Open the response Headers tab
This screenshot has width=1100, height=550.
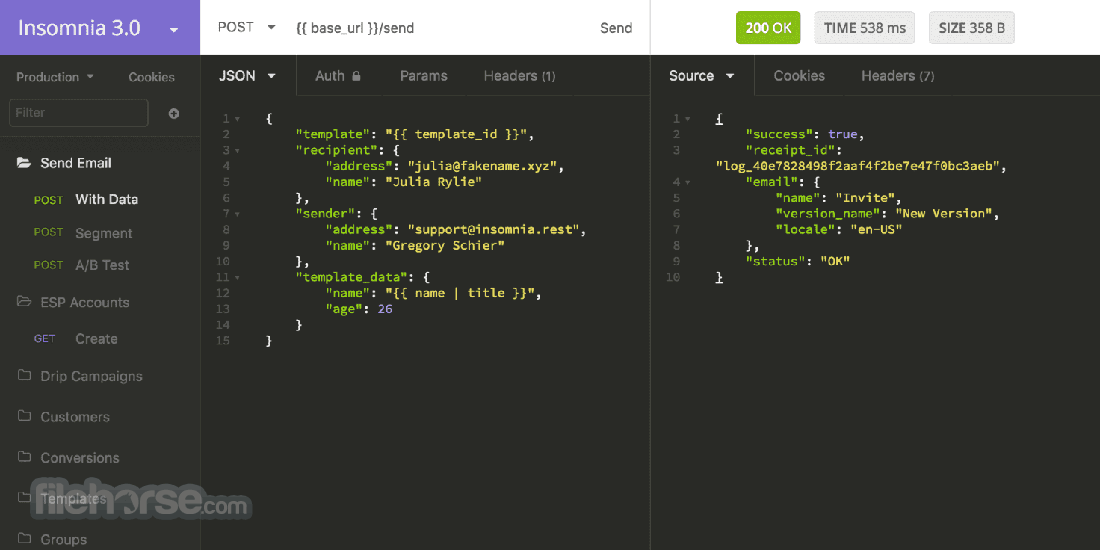(x=897, y=76)
